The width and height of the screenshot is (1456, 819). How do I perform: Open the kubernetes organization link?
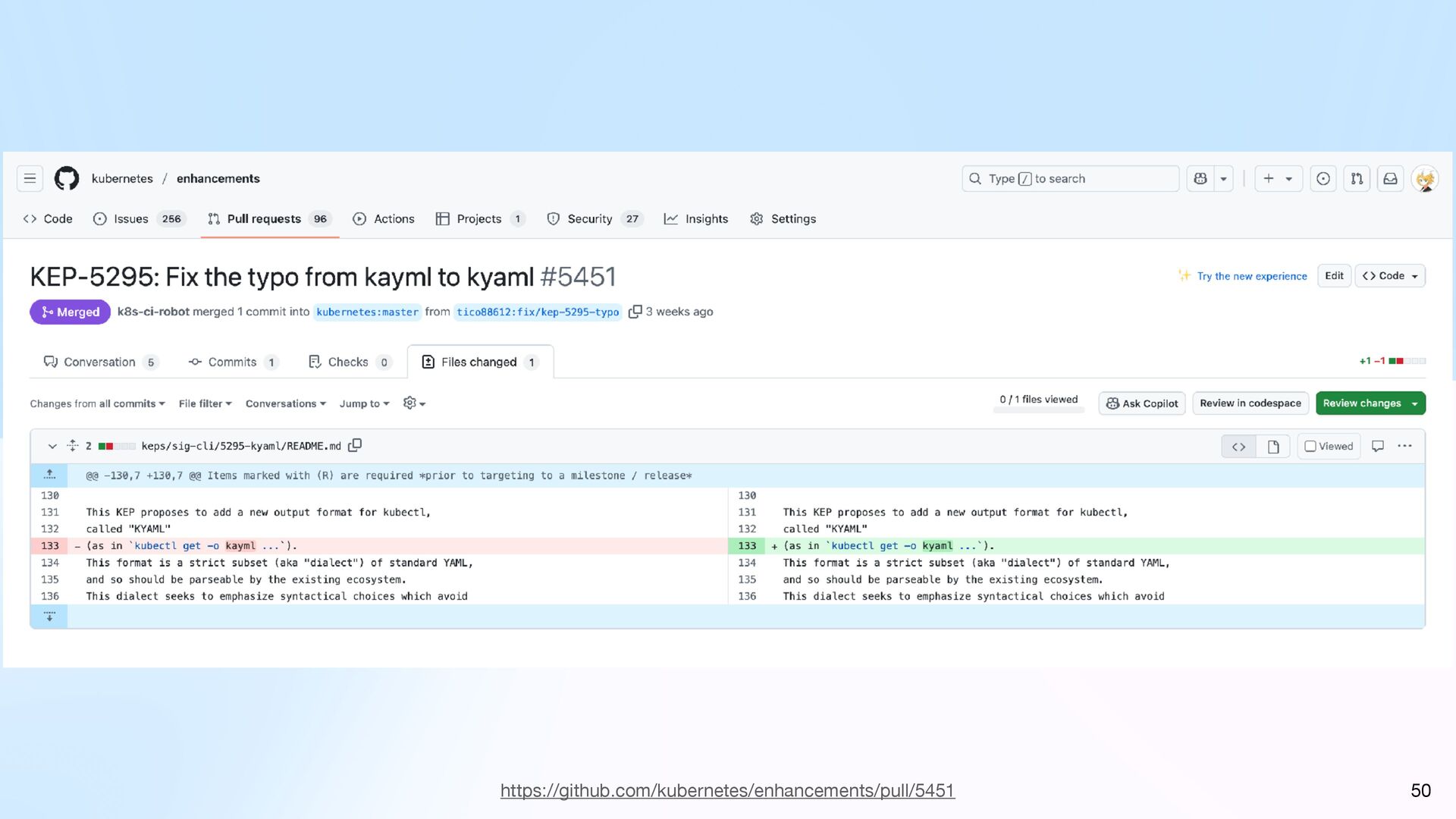pyautogui.click(x=122, y=179)
